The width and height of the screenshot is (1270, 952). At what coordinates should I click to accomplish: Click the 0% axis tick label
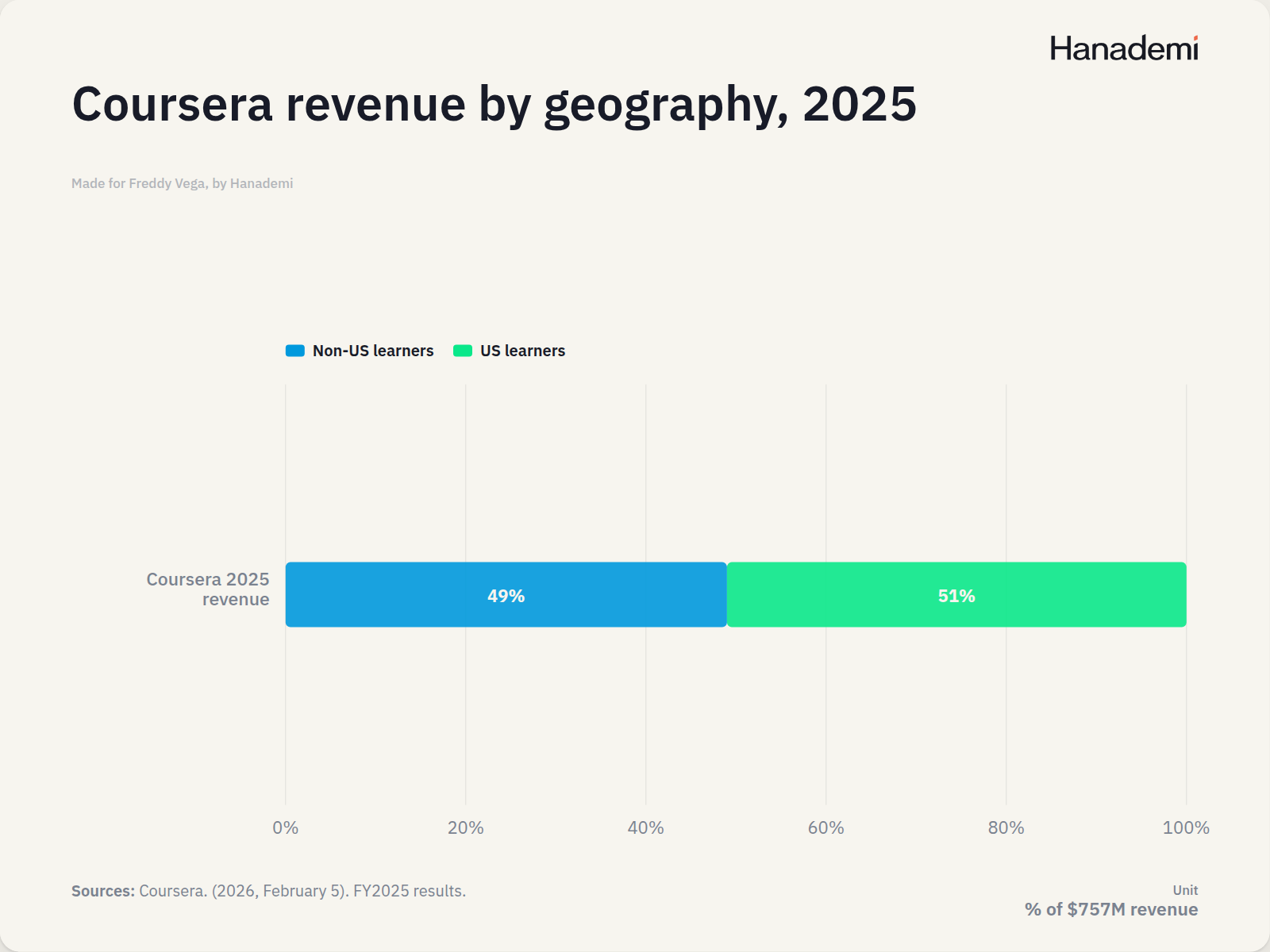click(286, 828)
